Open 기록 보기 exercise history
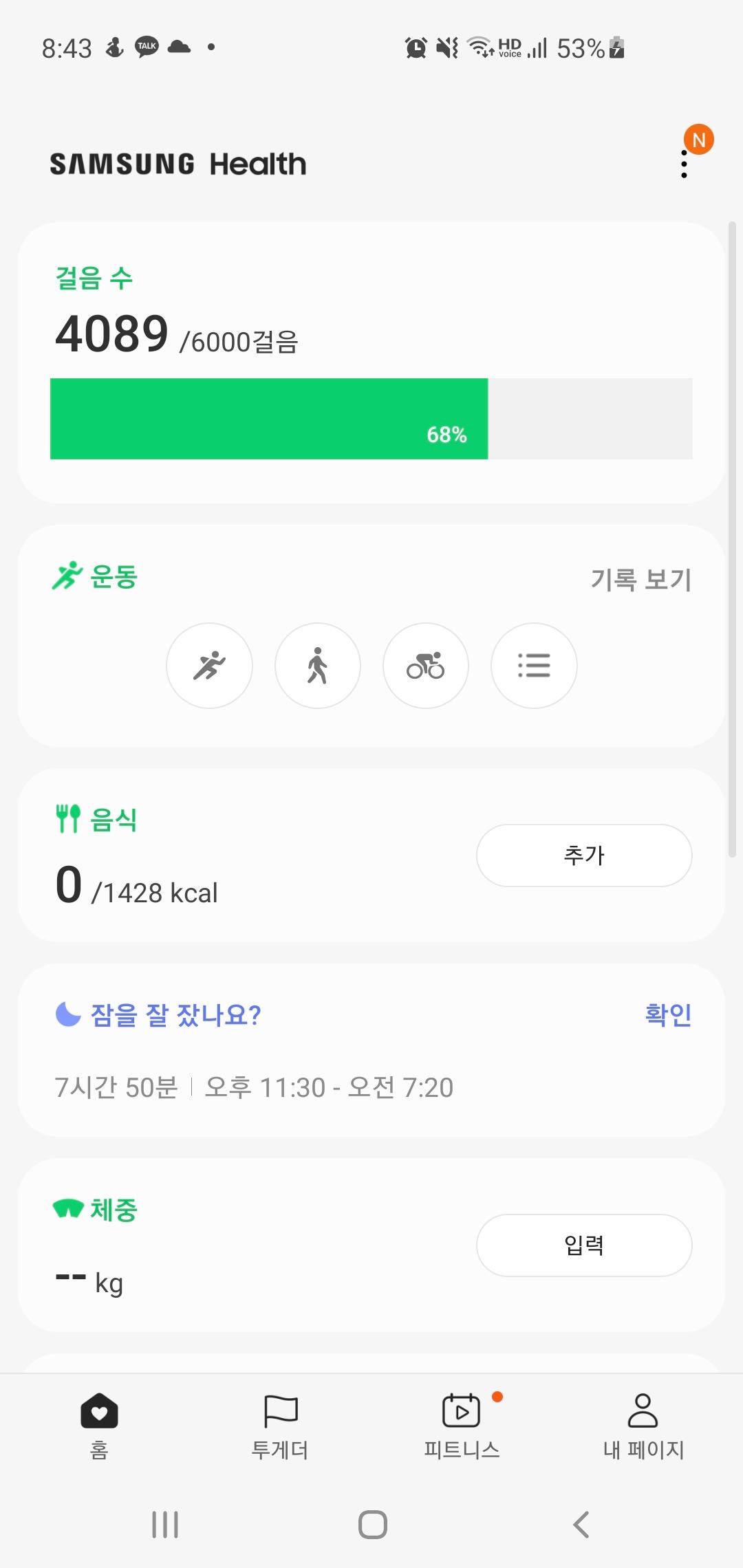743x1568 pixels. [640, 579]
